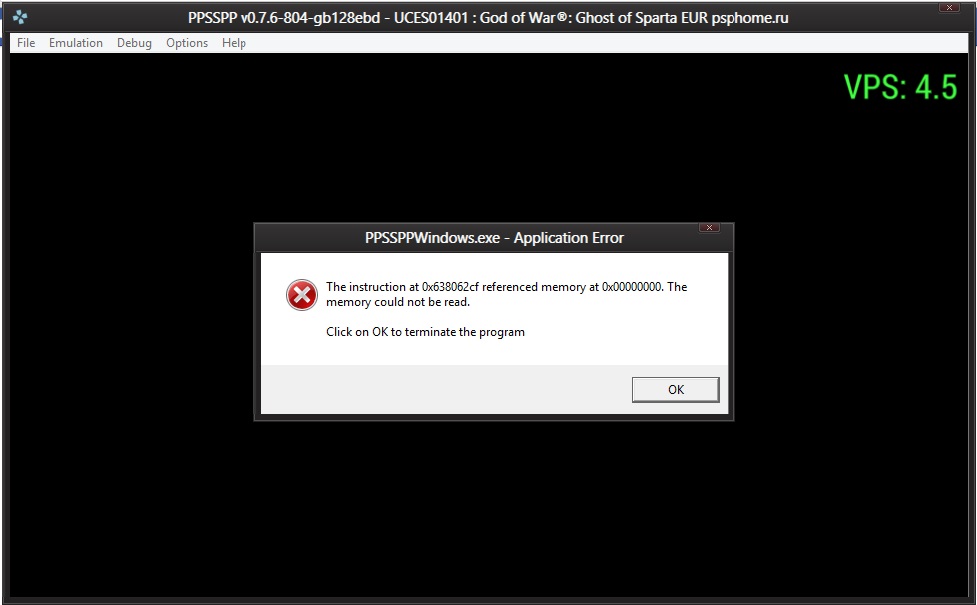977x605 pixels.
Task: Click the Application Error dialog title bar
Action: [x=493, y=238]
